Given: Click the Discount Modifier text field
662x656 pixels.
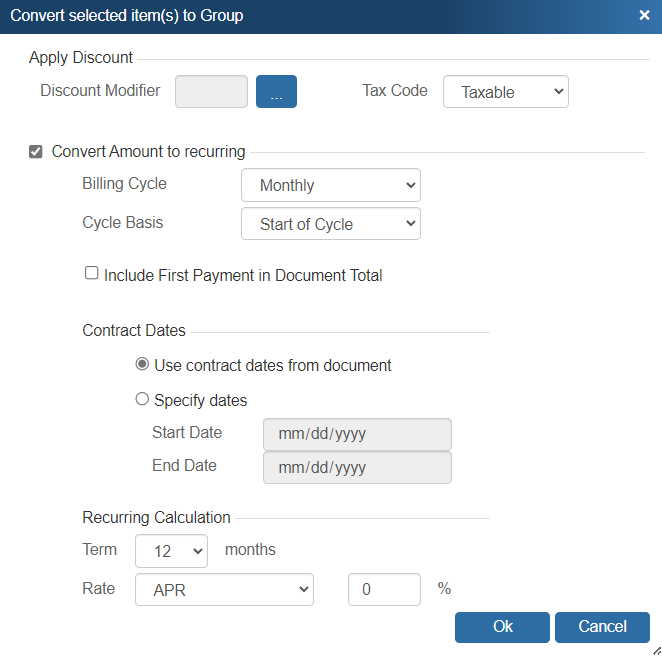Looking at the screenshot, I should 211,91.
